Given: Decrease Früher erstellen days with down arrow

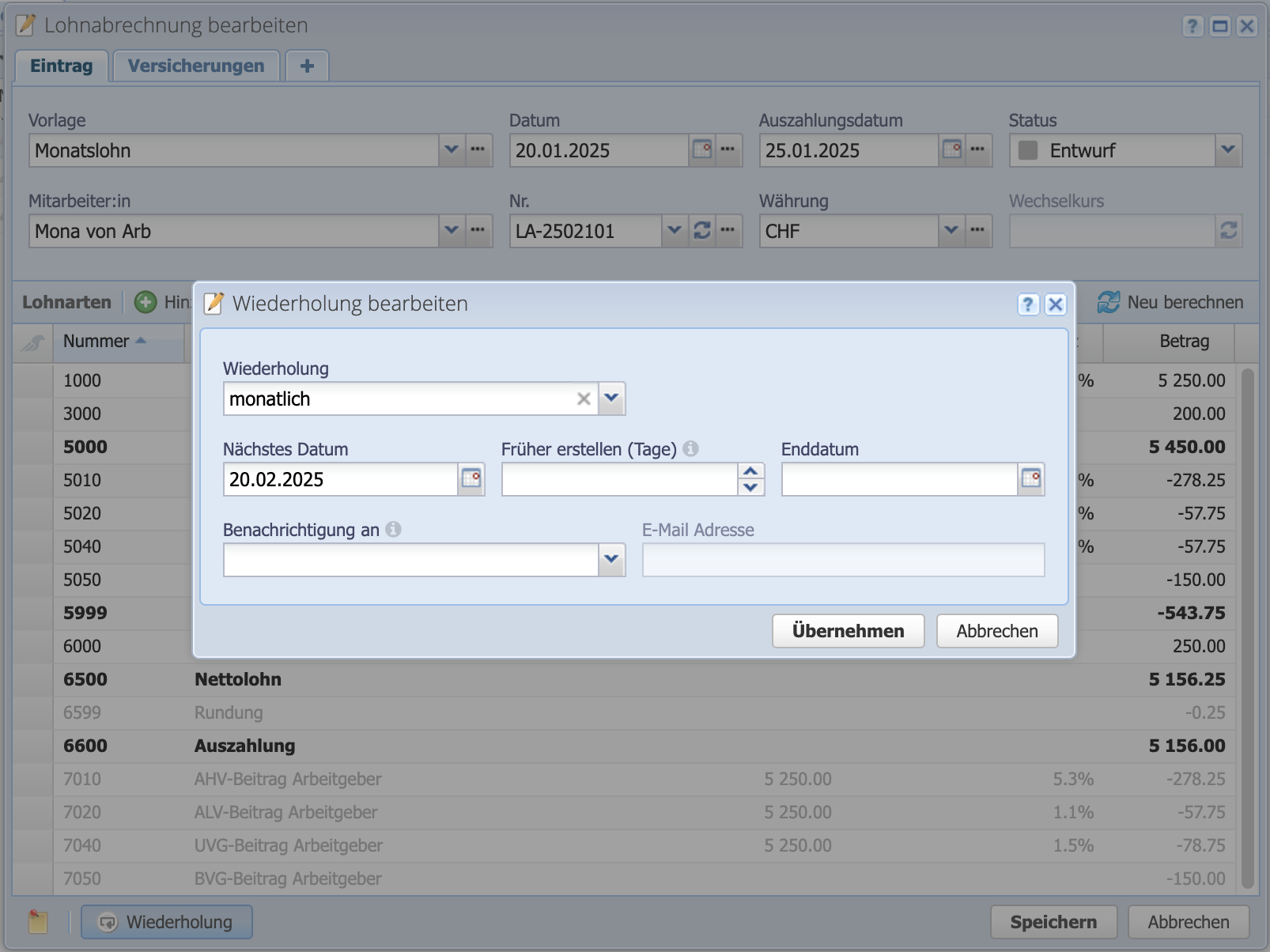Looking at the screenshot, I should (x=750, y=487).
